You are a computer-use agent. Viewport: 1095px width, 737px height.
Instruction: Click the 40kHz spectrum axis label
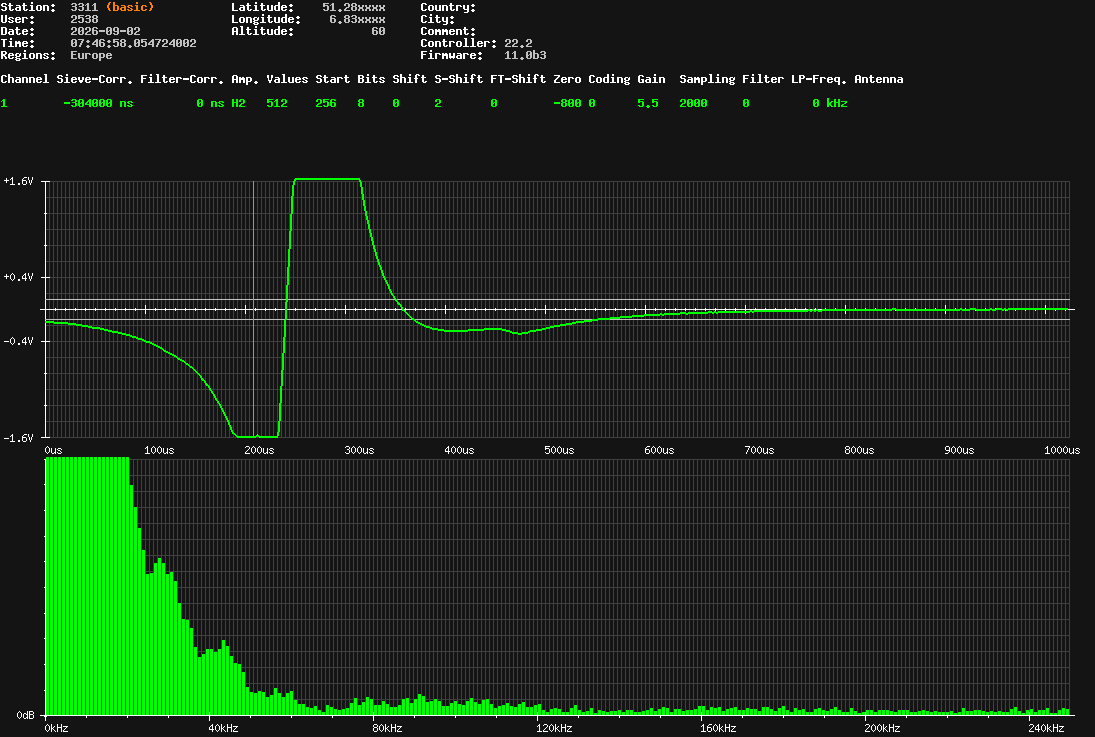[x=223, y=728]
